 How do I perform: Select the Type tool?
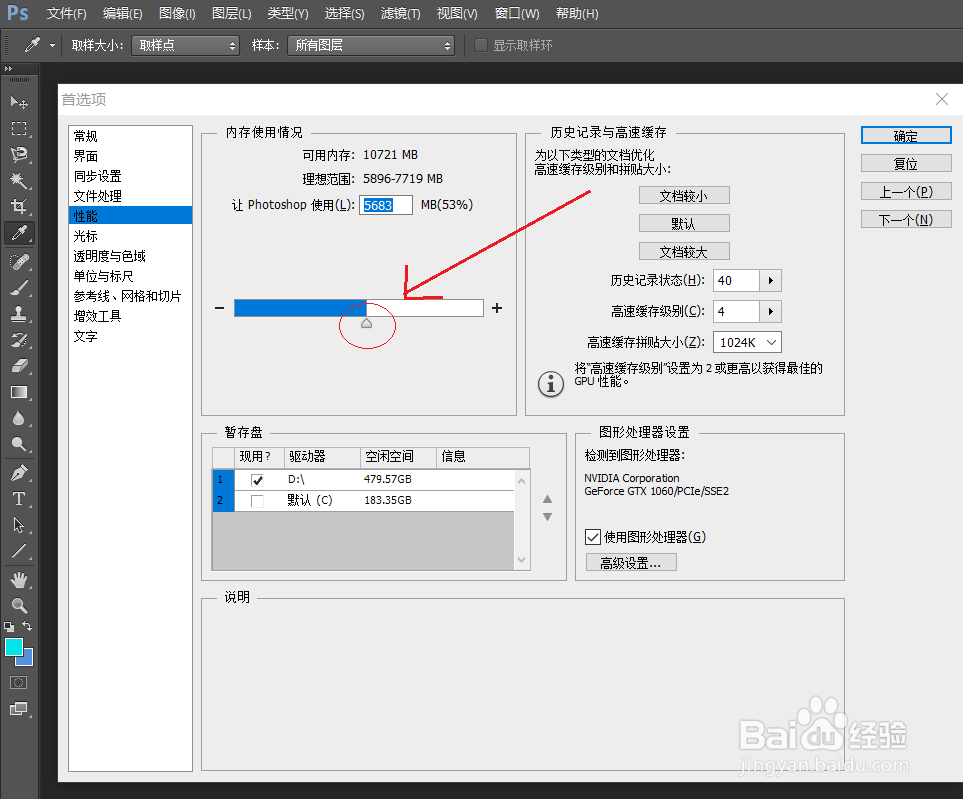(18, 499)
